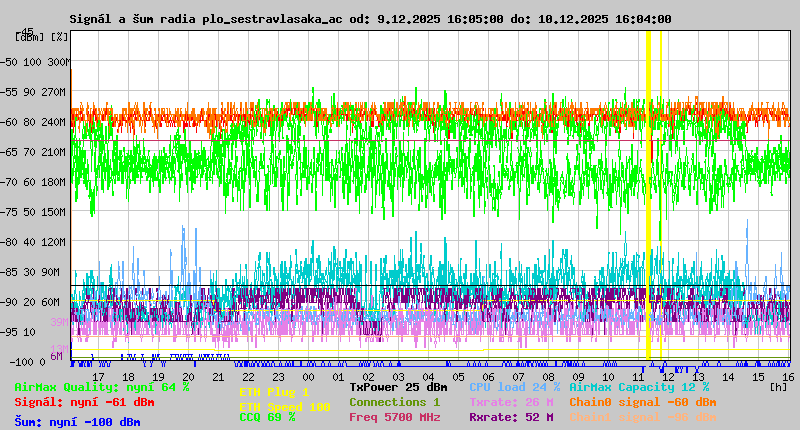800x430 pixels.
Task: Select the CPU load 24 % legend entry
Action: pos(514,387)
